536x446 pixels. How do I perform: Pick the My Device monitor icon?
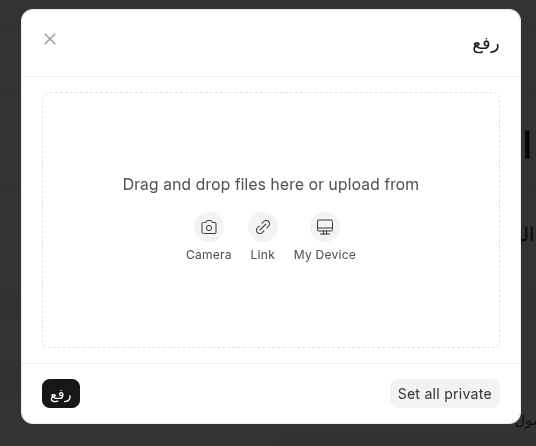pos(325,227)
